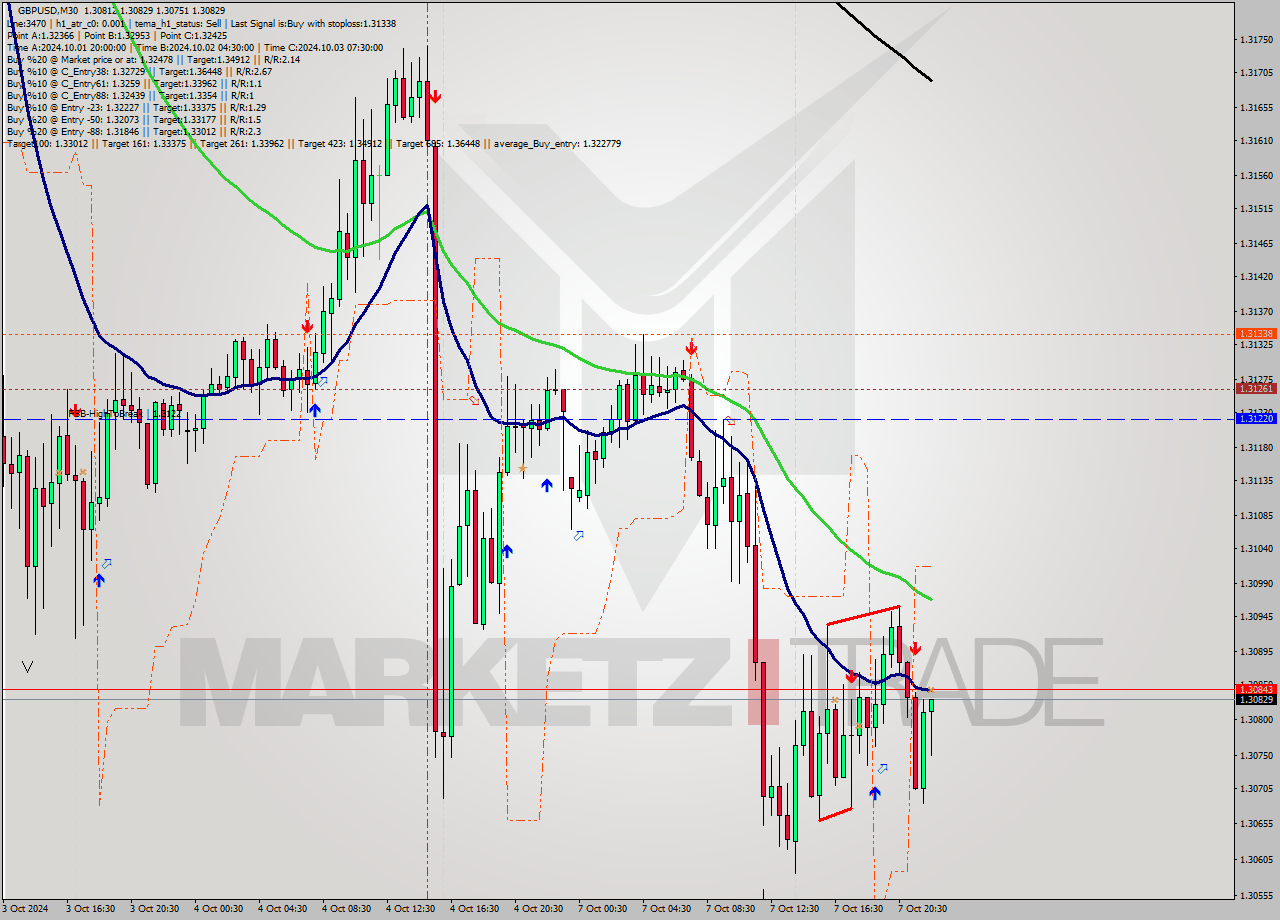Click the black diagonal line in the top right corner
The width and height of the screenshot is (1280, 920).
click(x=884, y=40)
